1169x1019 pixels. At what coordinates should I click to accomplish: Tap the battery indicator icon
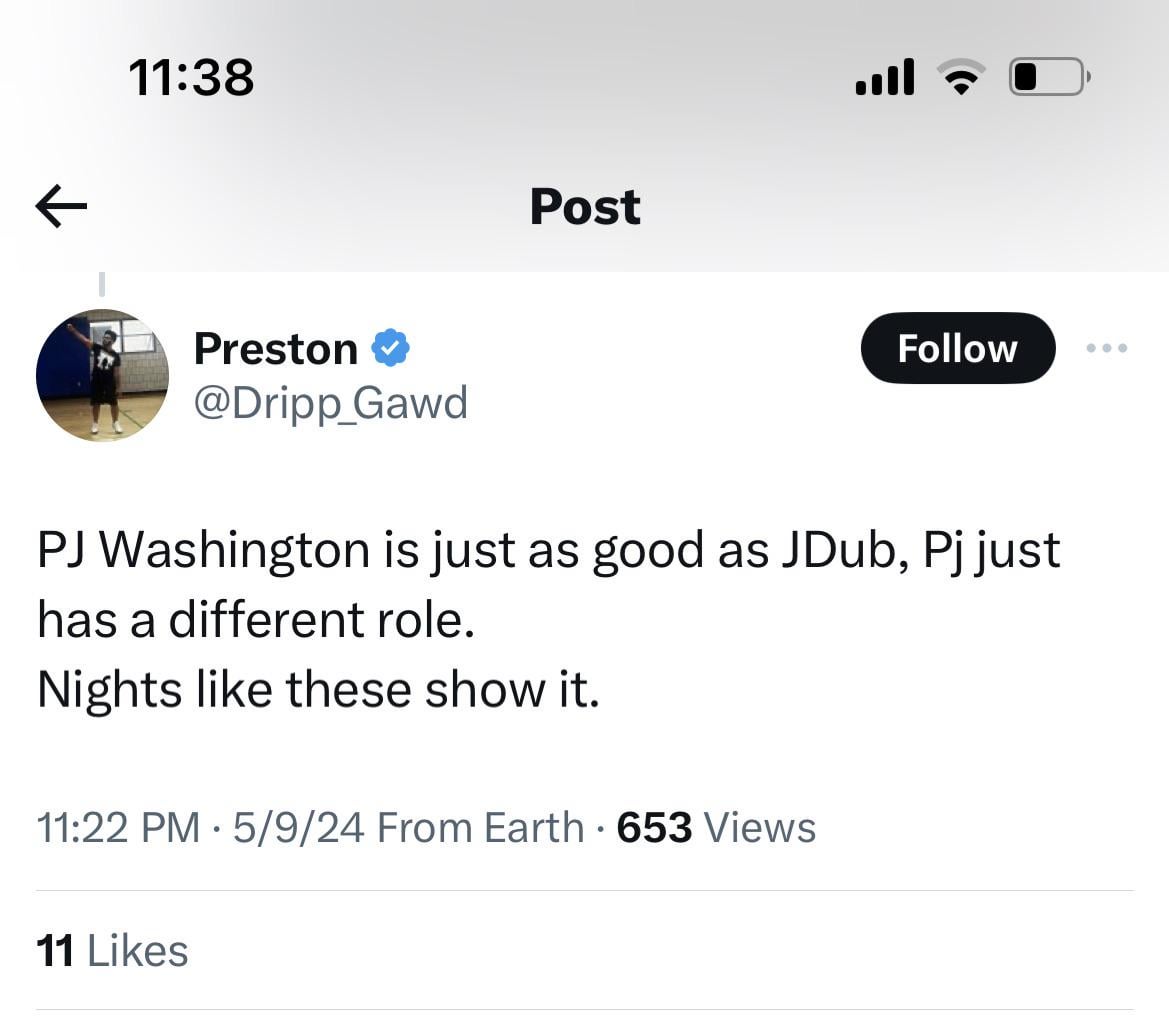(1050, 77)
